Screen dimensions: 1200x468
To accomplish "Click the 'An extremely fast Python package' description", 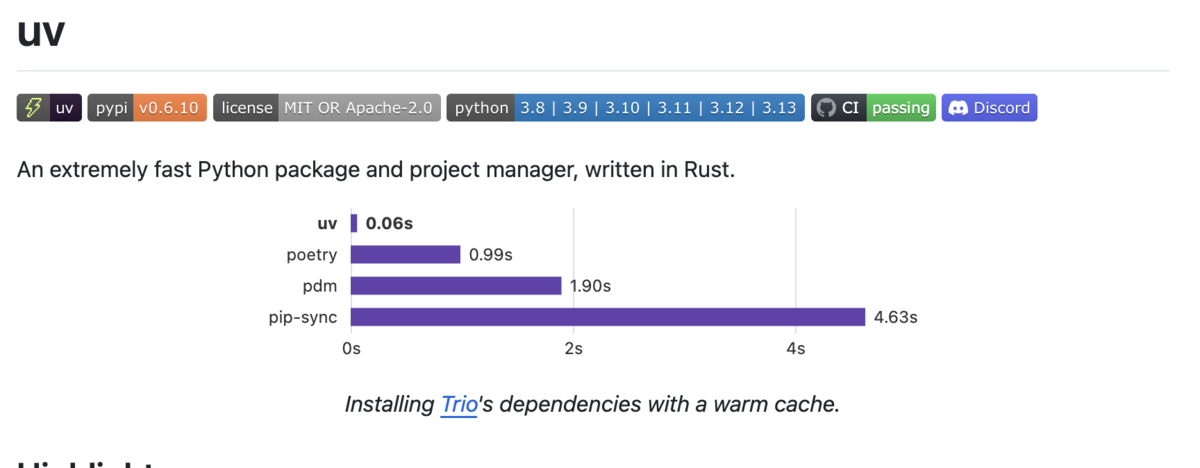I will [x=376, y=170].
